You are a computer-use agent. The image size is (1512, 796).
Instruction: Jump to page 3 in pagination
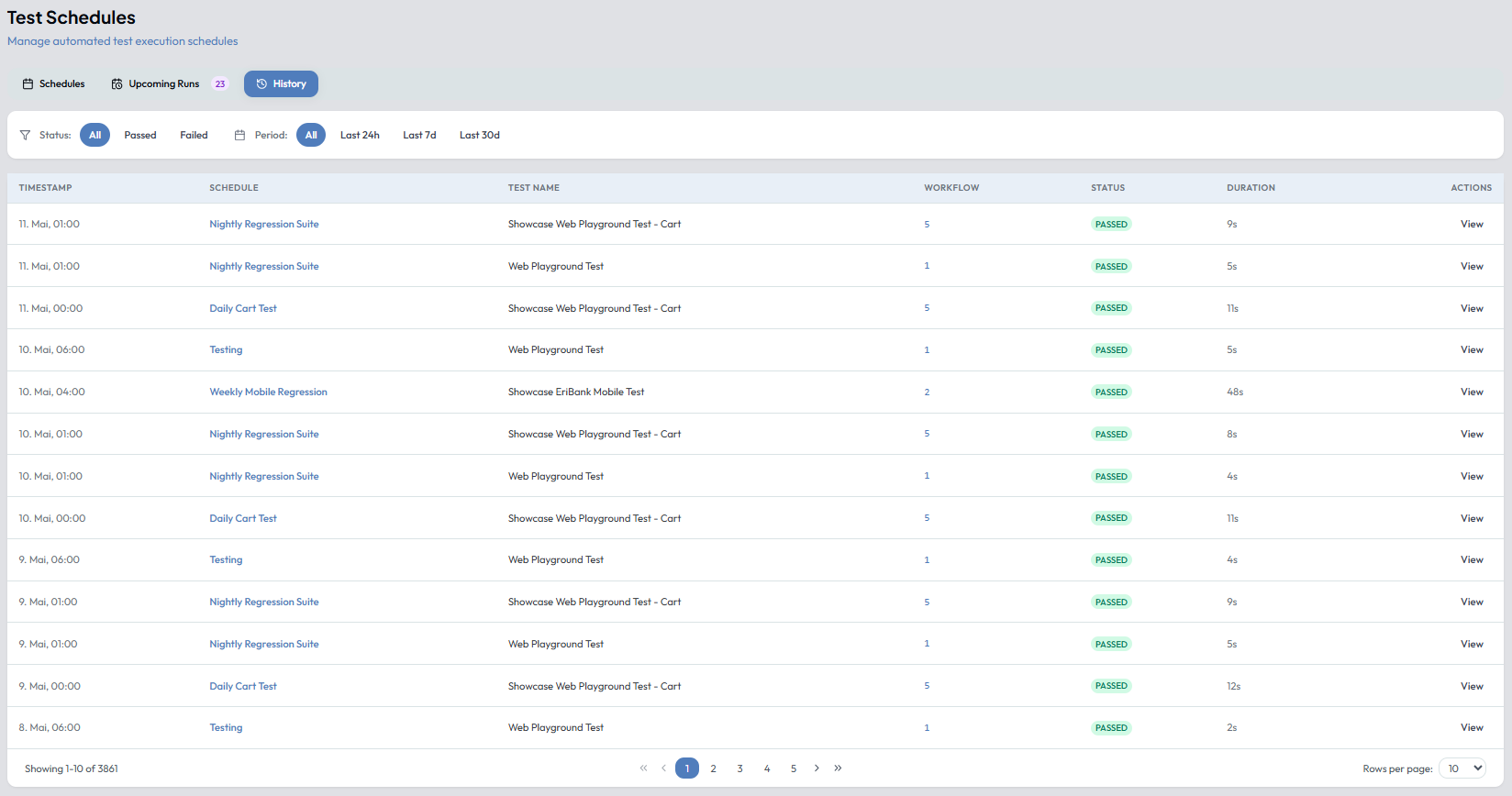pos(739,768)
